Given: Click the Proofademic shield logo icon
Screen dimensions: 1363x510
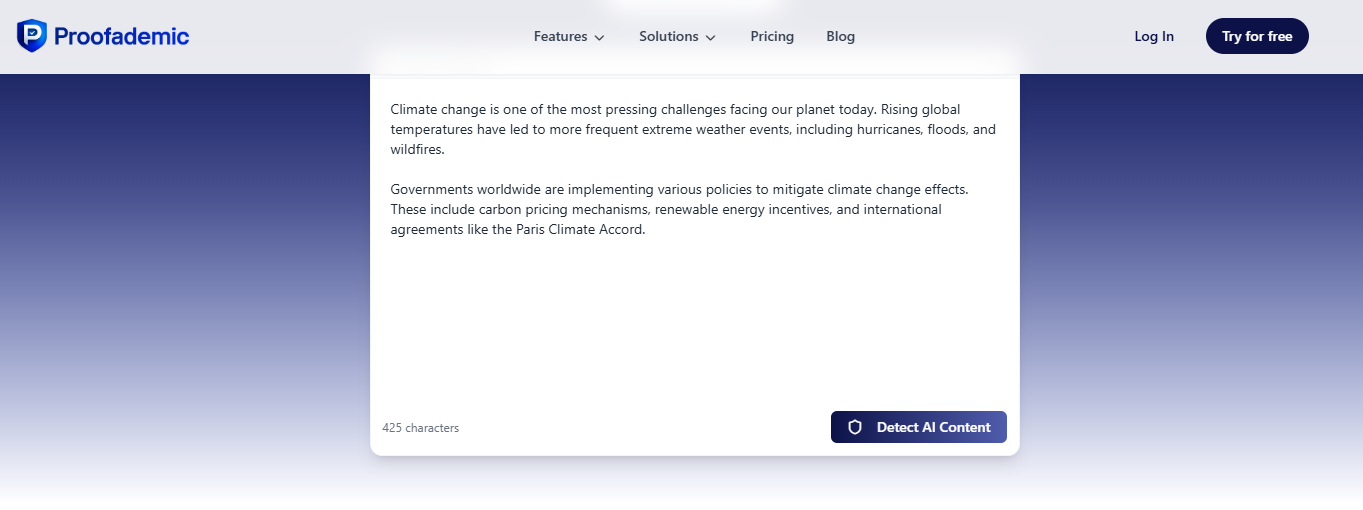Looking at the screenshot, I should tap(32, 36).
